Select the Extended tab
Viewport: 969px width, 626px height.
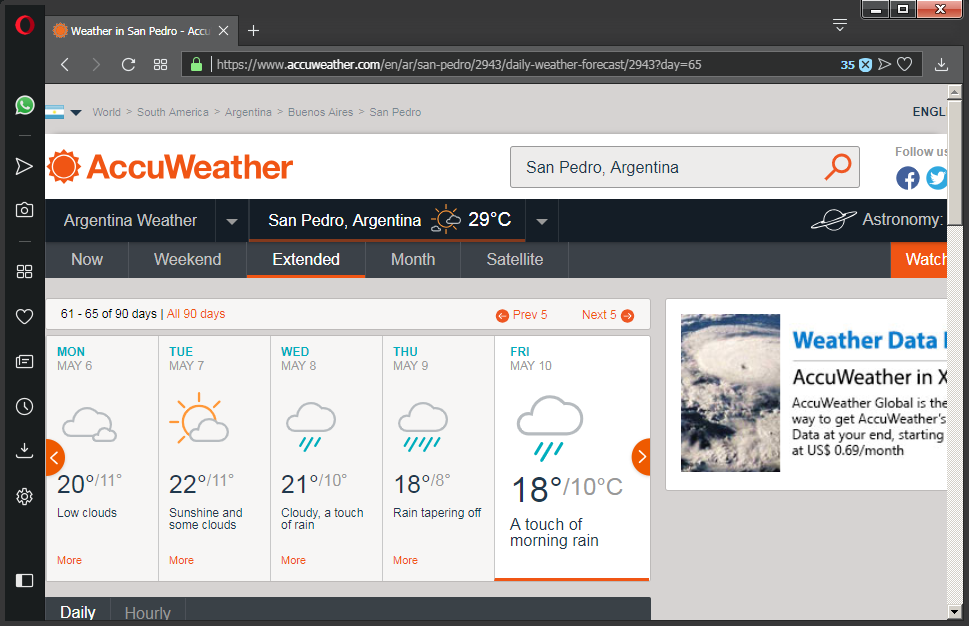click(x=306, y=260)
